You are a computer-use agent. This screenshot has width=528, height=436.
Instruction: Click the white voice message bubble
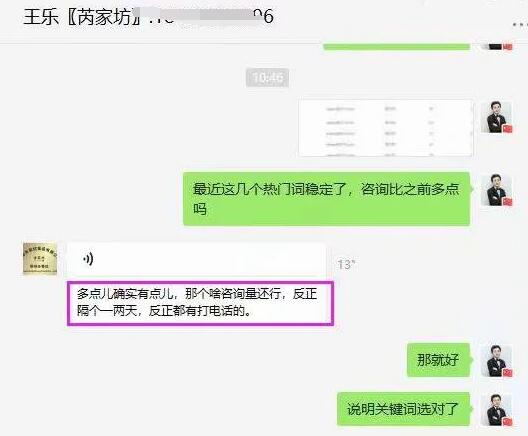click(196, 259)
